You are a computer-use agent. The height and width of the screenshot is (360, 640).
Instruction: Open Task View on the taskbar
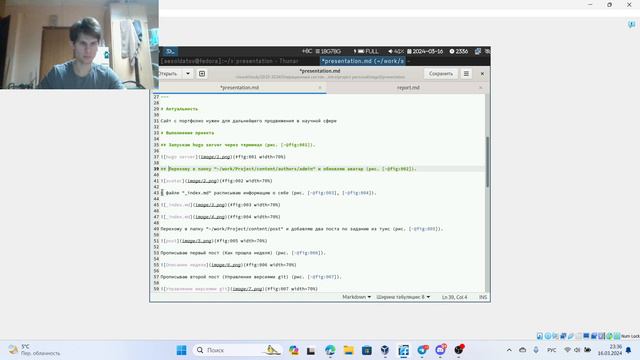point(311,350)
